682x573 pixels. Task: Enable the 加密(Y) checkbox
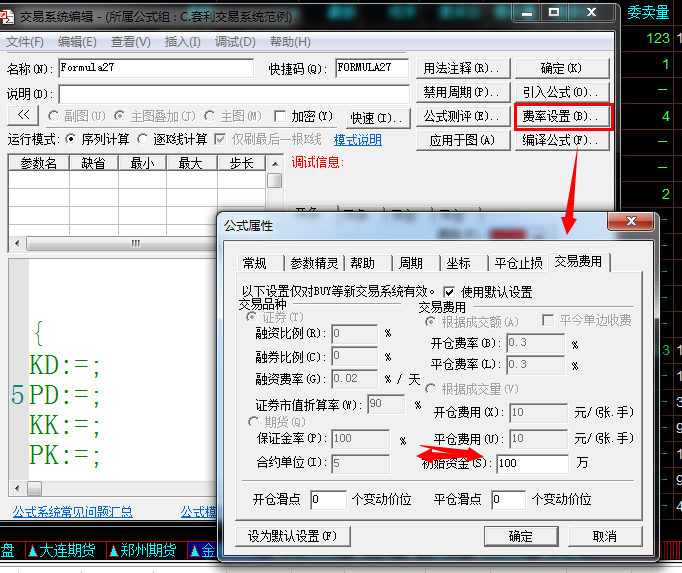point(281,117)
